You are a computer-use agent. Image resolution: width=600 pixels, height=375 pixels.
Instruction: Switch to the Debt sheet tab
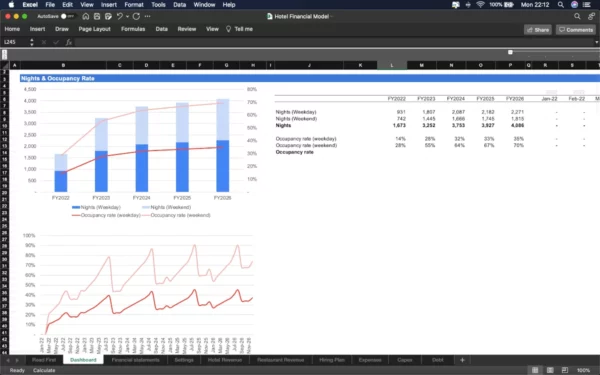pos(438,360)
